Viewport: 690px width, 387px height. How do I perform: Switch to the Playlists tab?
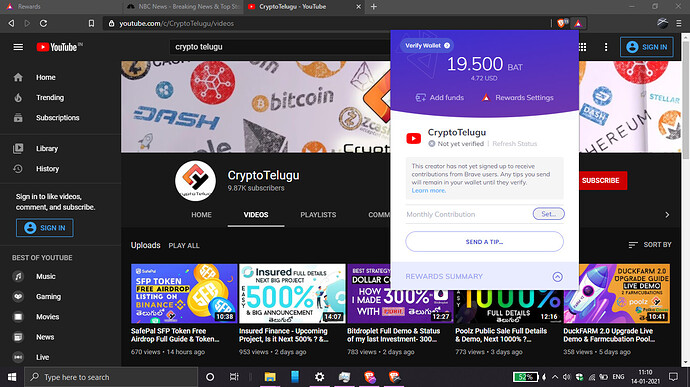coord(318,215)
